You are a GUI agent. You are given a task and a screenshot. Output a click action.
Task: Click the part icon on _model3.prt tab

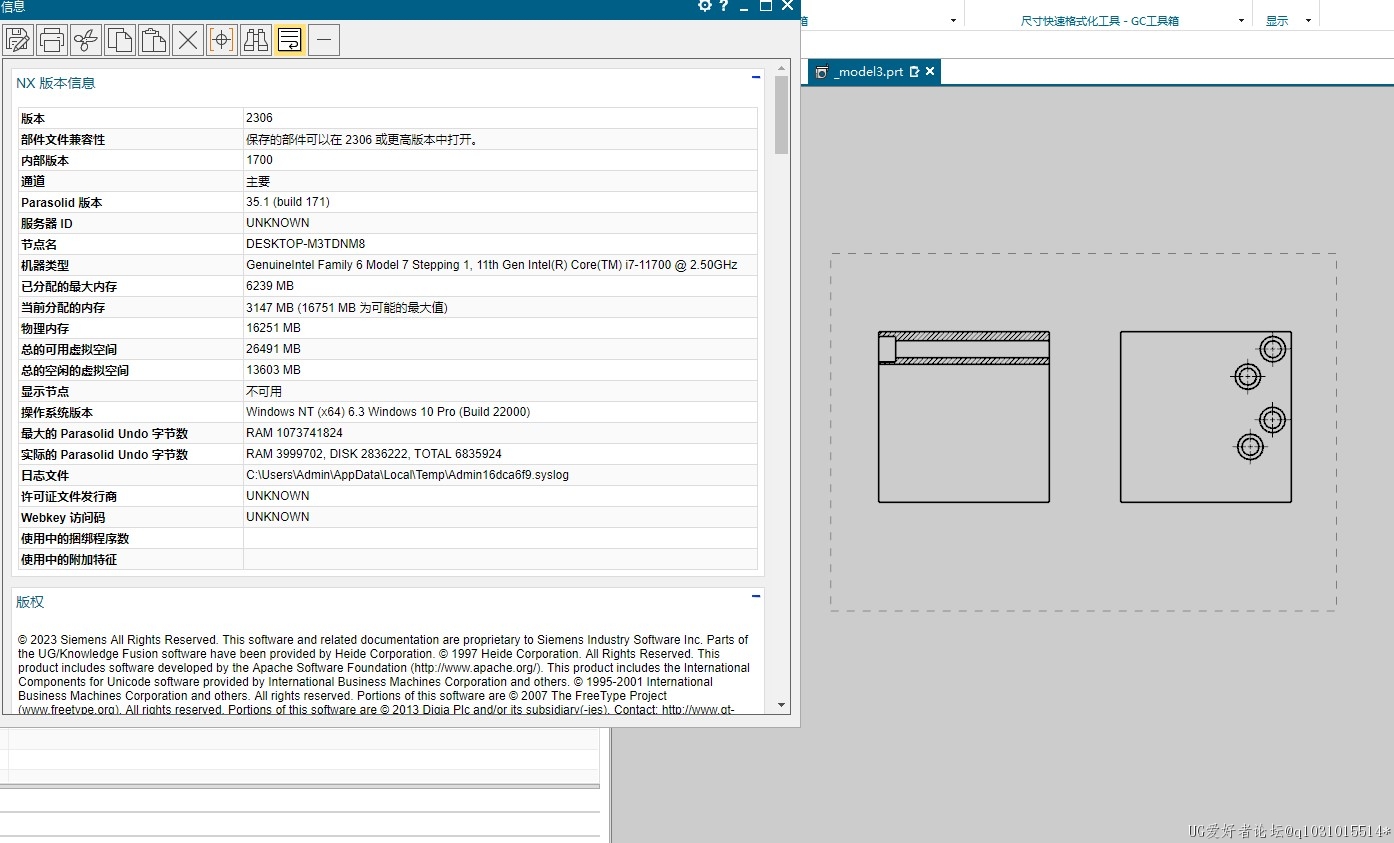[822, 72]
